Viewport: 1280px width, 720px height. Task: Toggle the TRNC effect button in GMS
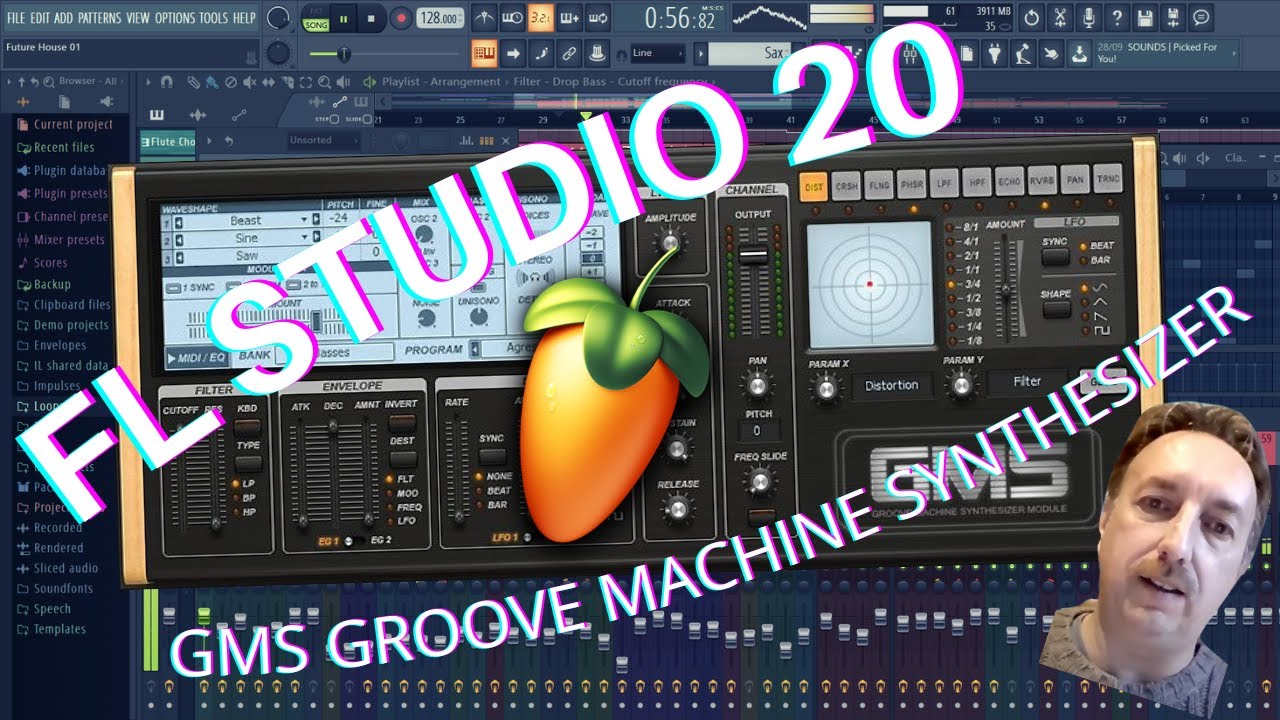pos(1106,178)
